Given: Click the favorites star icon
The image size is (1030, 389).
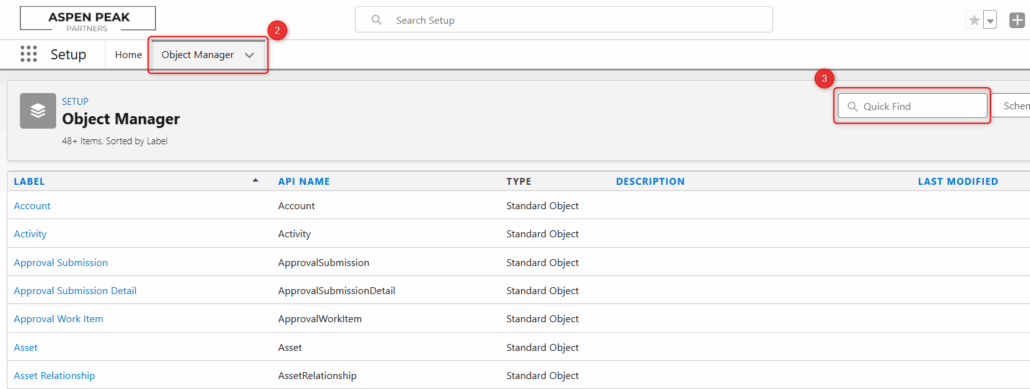Looking at the screenshot, I should [974, 20].
